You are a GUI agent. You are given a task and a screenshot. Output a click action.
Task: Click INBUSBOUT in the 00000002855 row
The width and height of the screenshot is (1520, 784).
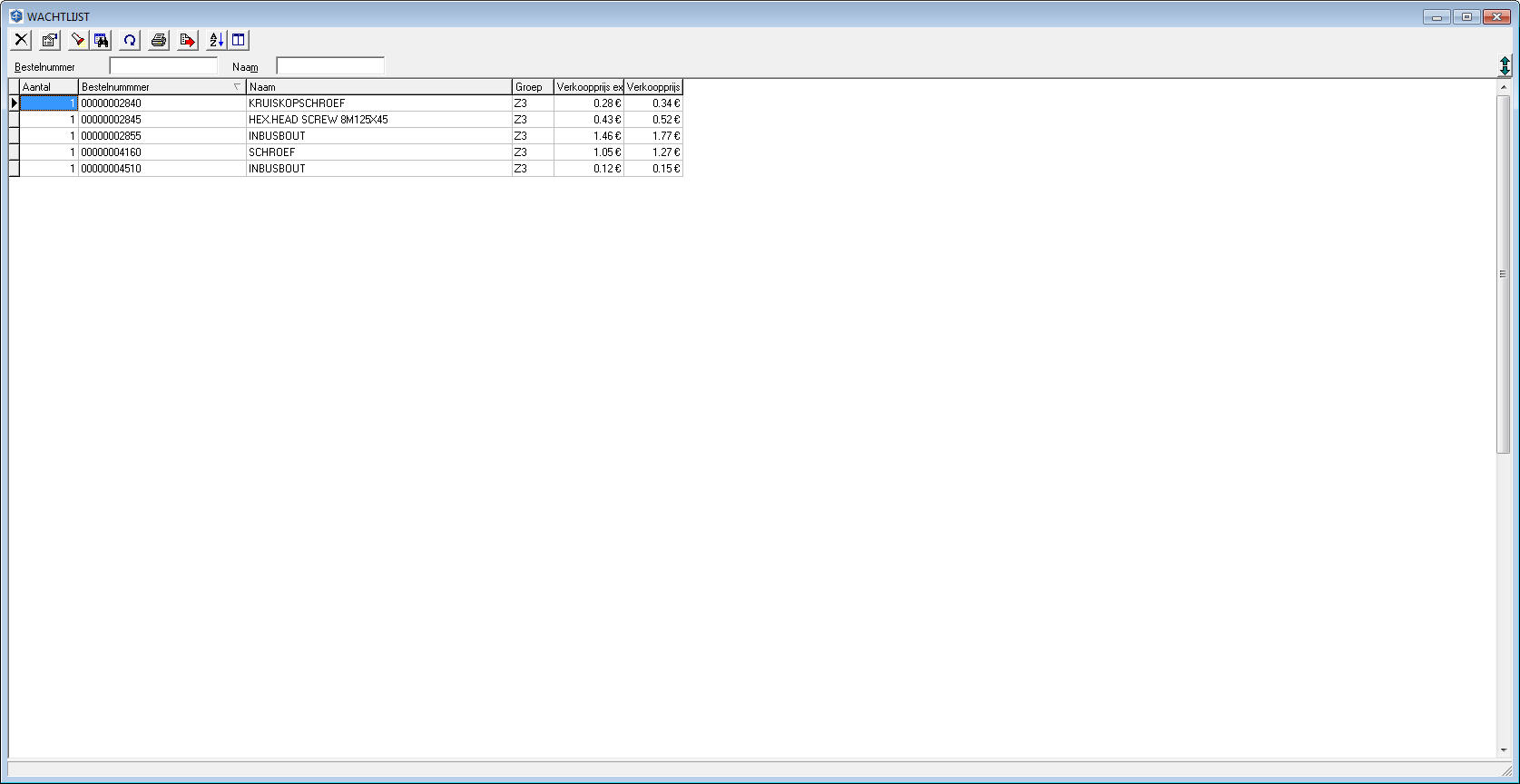(x=379, y=136)
